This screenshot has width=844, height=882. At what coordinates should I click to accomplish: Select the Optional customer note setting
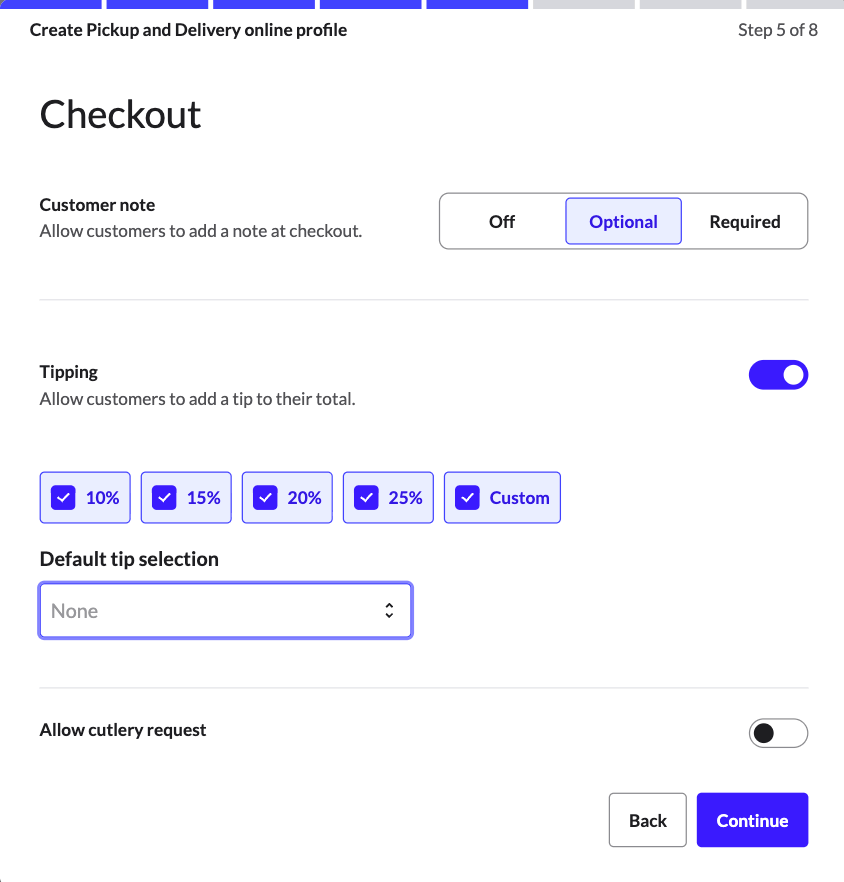point(623,221)
